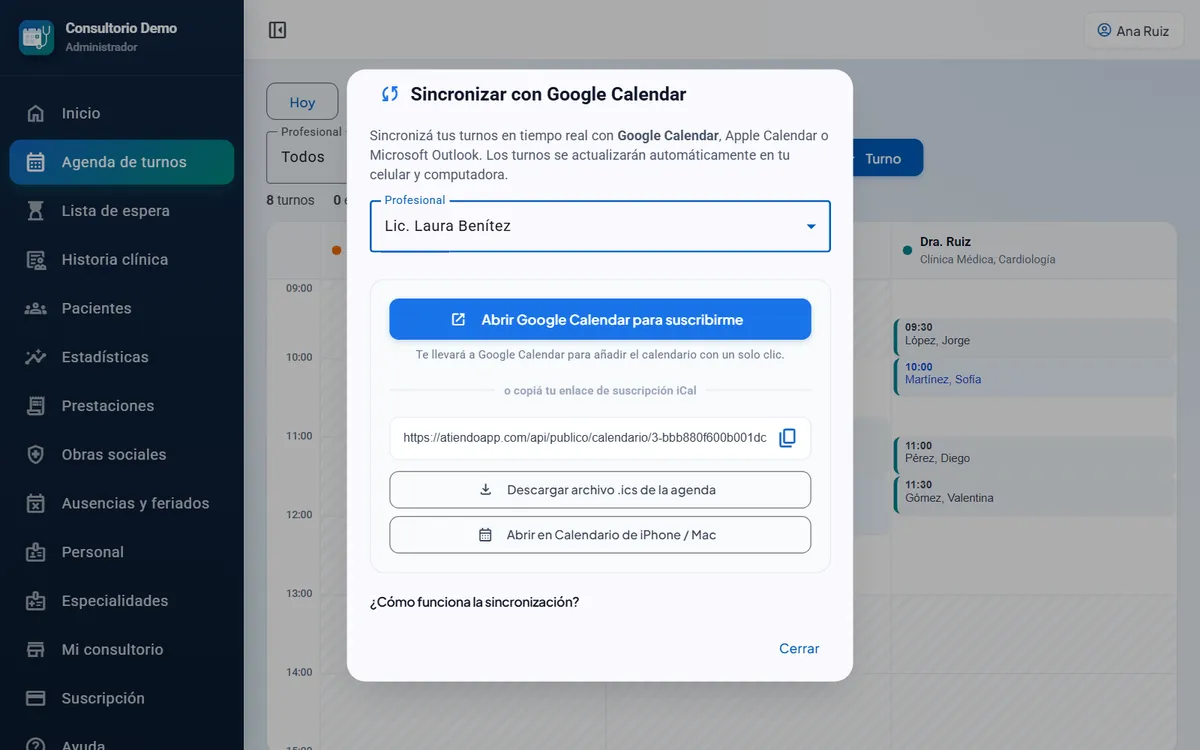The width and height of the screenshot is (1200, 750).
Task: Open the 11:30 Gómez, Valentina appointment
Action: point(1034,493)
